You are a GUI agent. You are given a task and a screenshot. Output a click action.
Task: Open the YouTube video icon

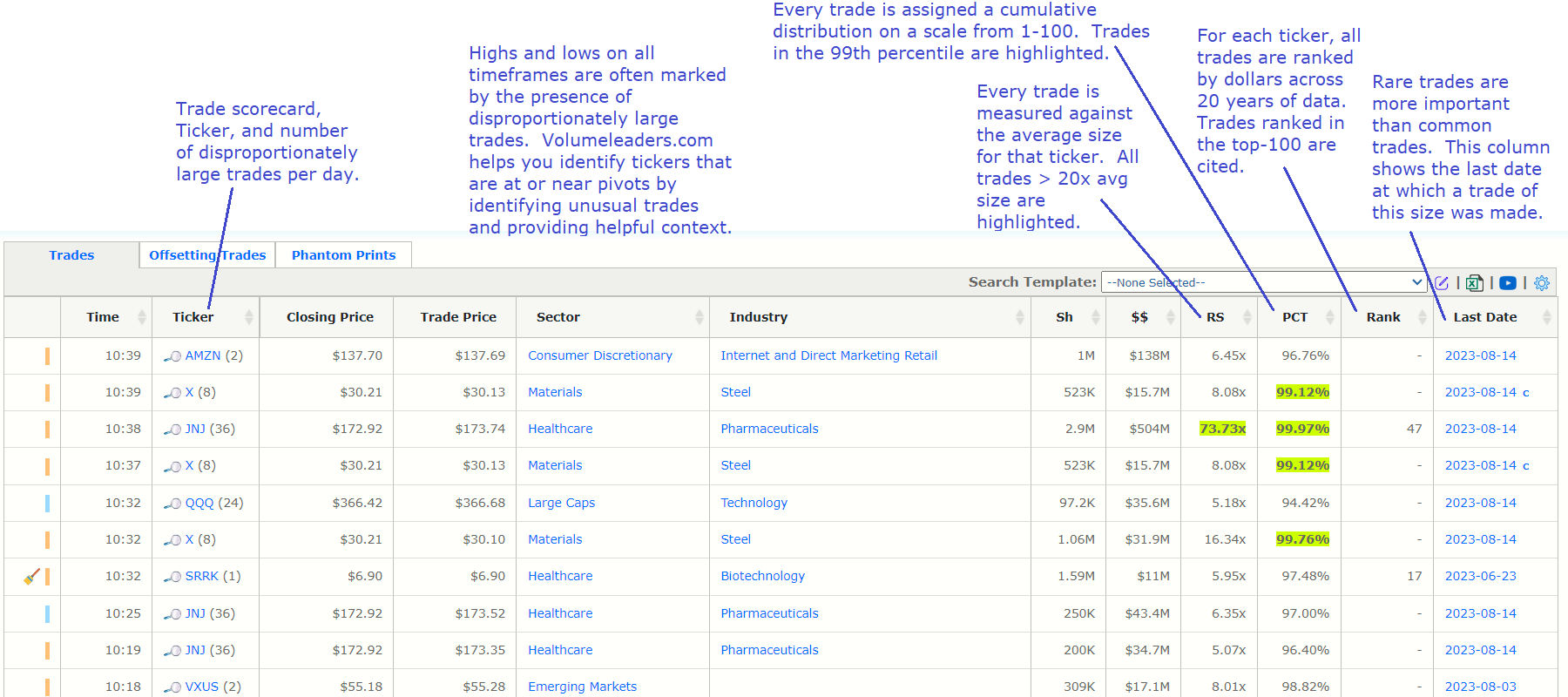point(1508,283)
